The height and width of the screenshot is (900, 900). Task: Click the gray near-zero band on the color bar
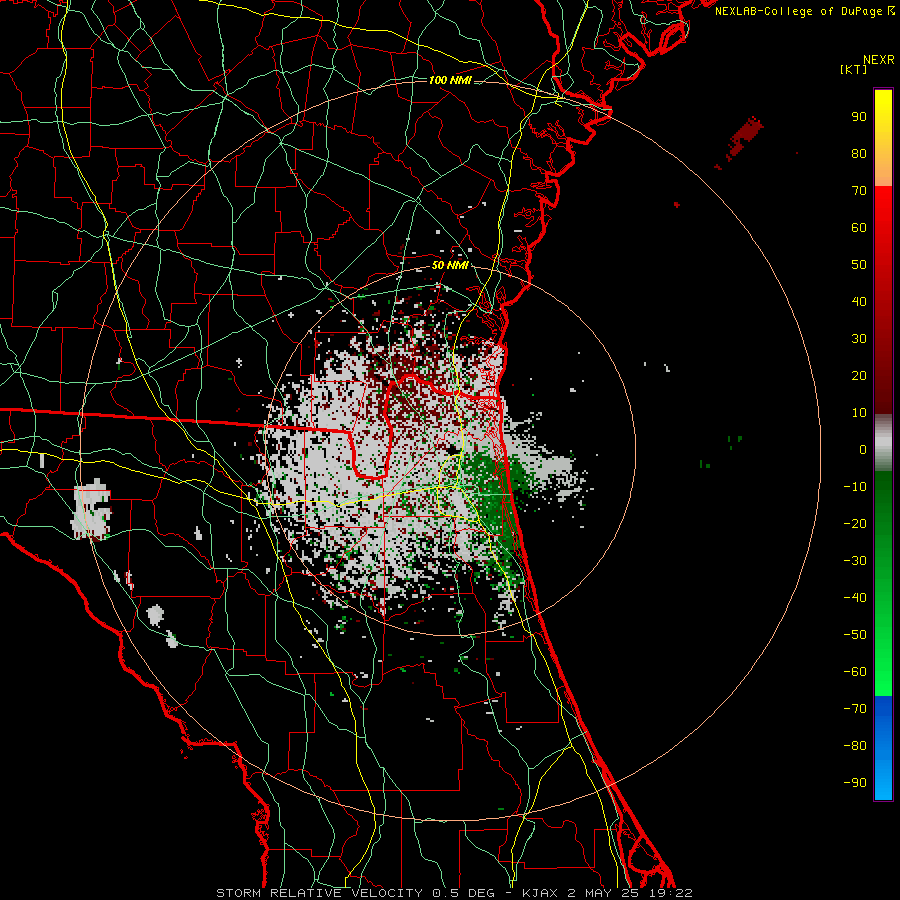[x=883, y=443]
